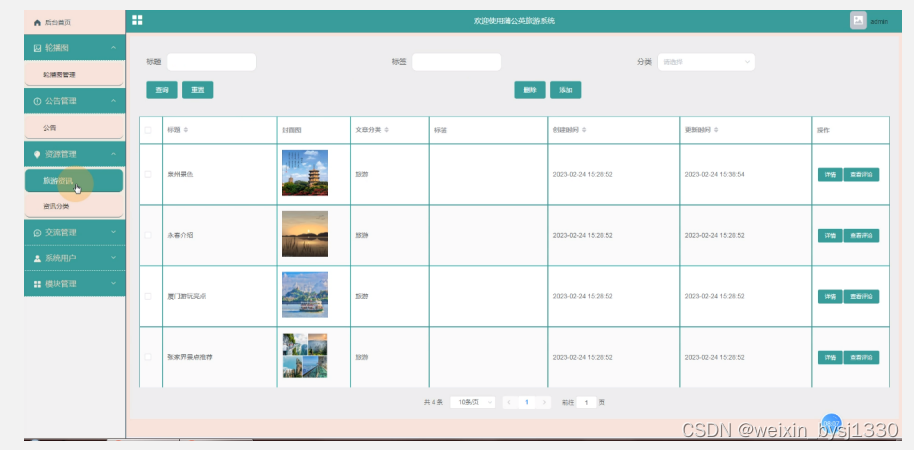Image resolution: width=914 pixels, height=450 pixels.
Task: Focus the 标题 search input field
Action: pyautogui.click(x=212, y=62)
